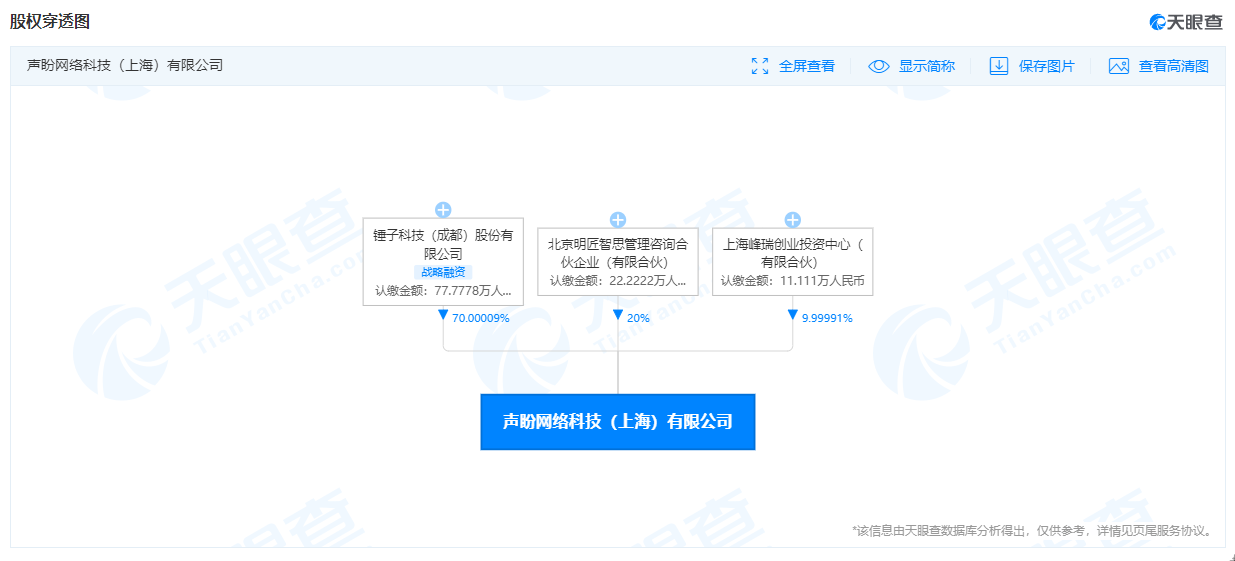Click the eye icon for 显示简称
The width and height of the screenshot is (1235, 561).
click(878, 66)
